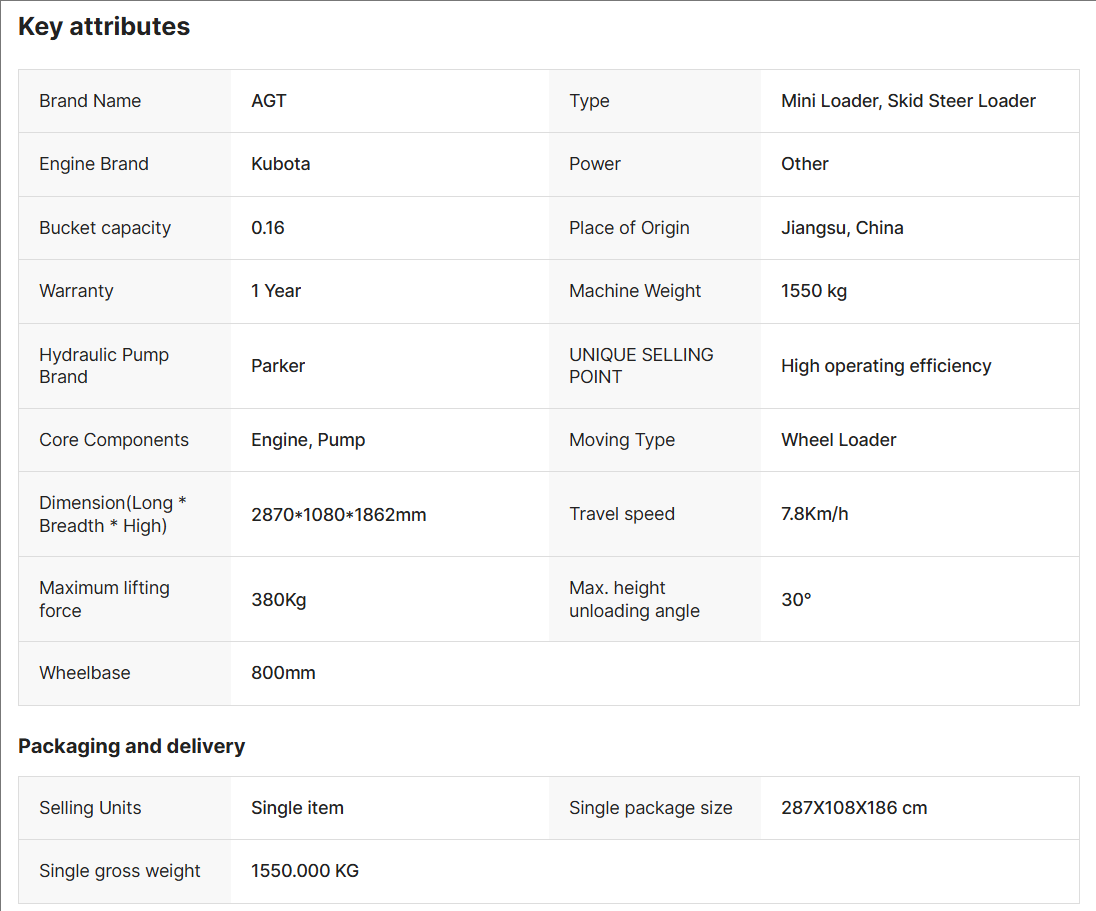Click the 380Kg maximum lifting force value
1096x911 pixels.
coord(278,600)
